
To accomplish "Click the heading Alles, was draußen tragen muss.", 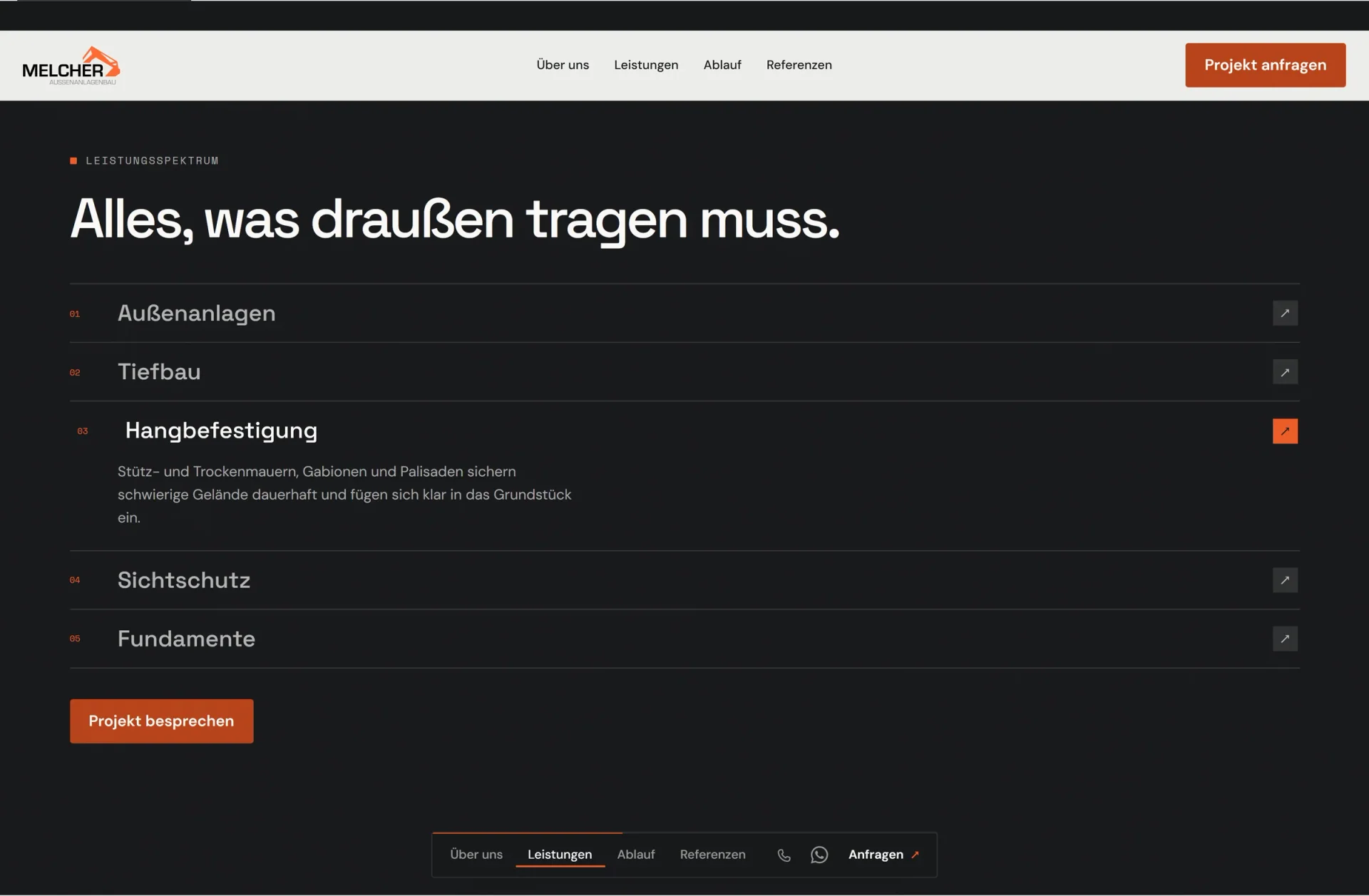I will 455,220.
